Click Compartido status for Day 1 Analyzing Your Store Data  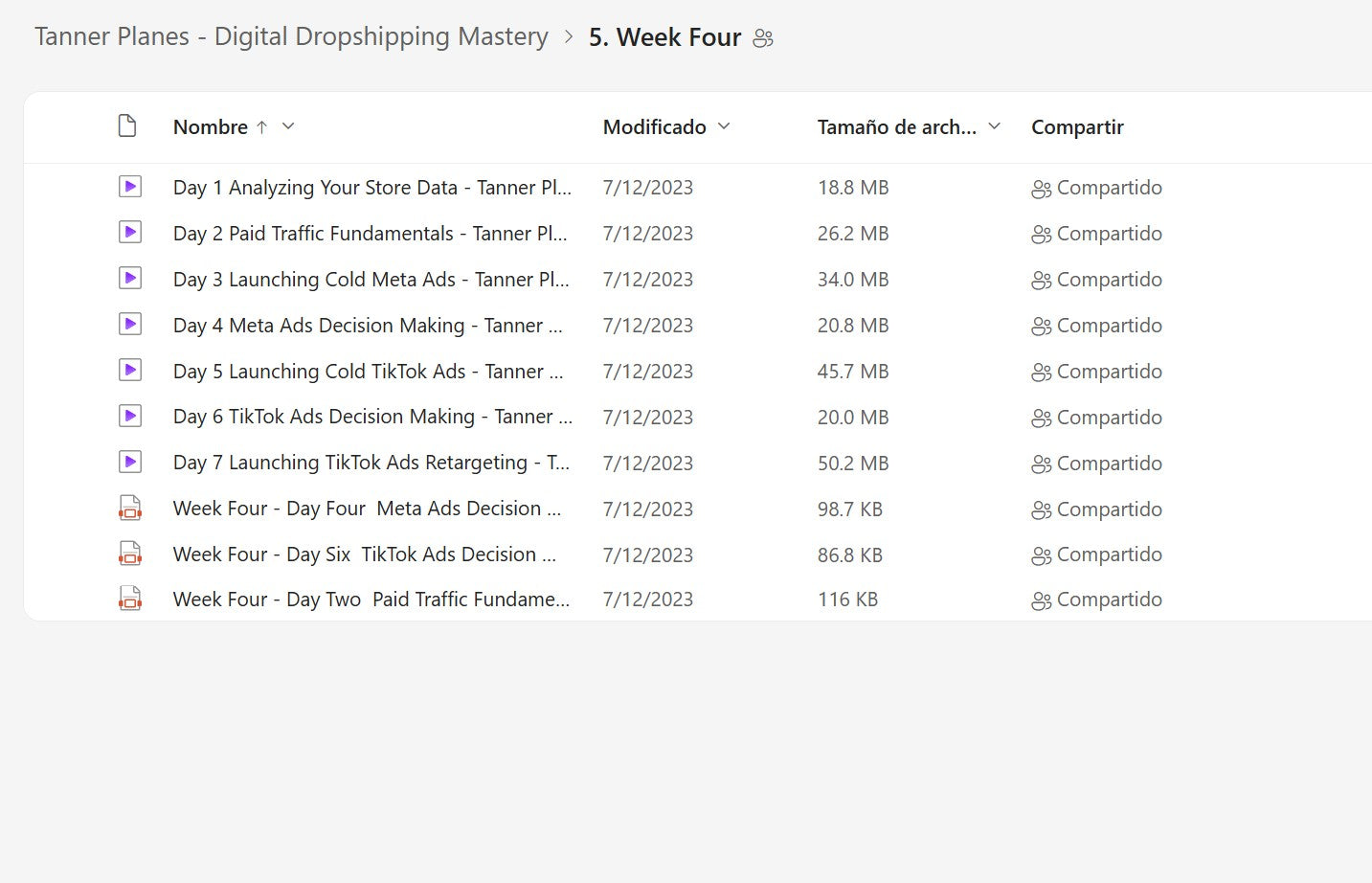[1097, 188]
